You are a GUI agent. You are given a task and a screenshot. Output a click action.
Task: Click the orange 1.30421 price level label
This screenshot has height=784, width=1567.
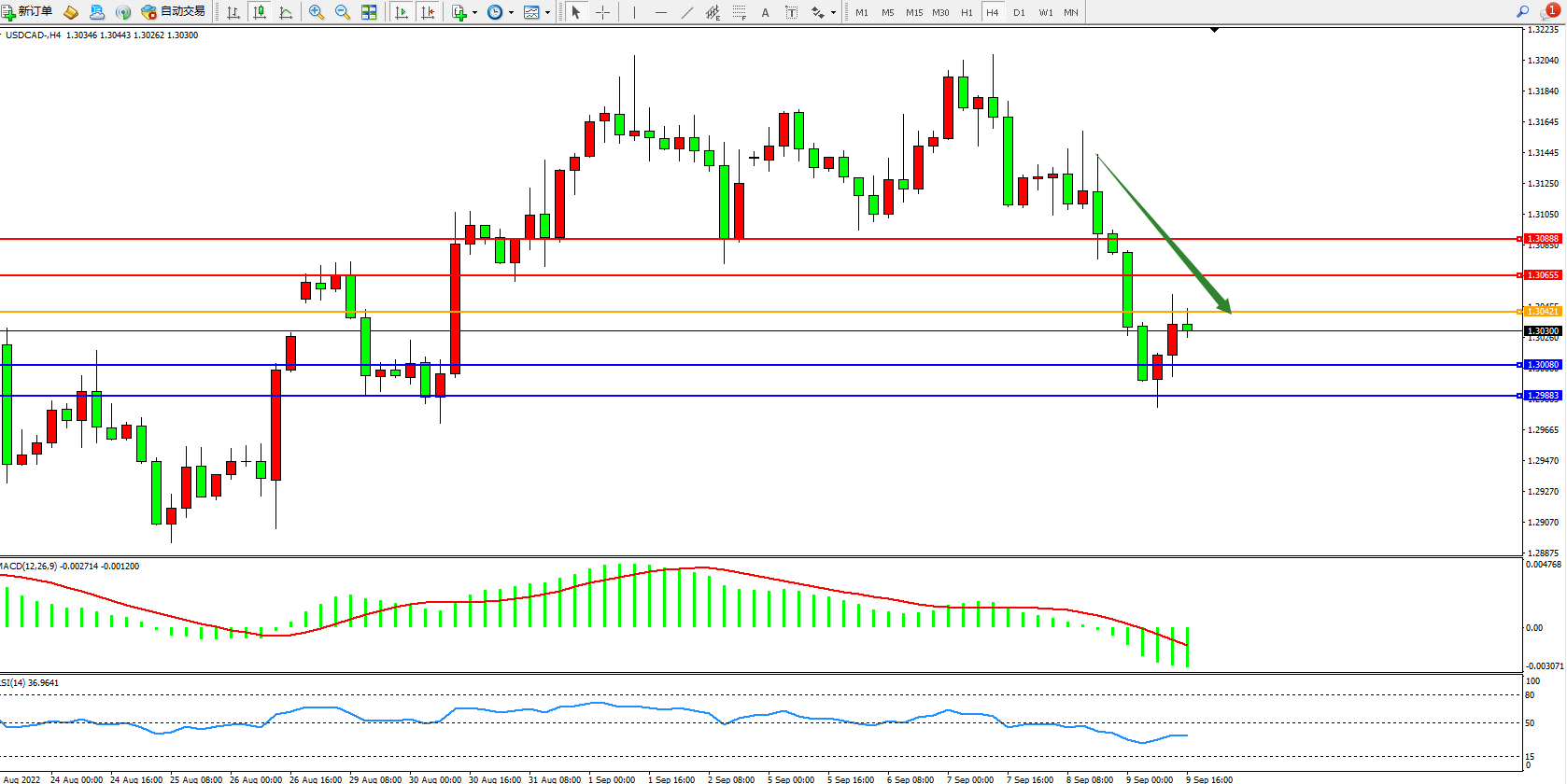(x=1542, y=311)
